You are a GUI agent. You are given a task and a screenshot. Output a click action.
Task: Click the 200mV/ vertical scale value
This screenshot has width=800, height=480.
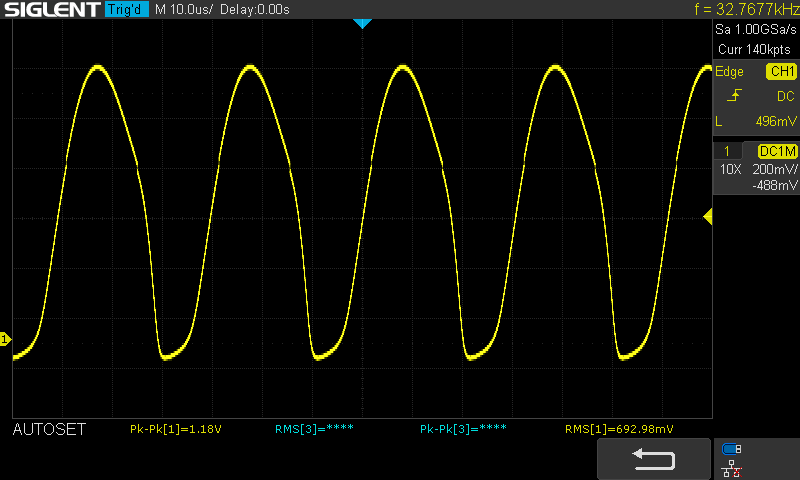tap(774, 169)
